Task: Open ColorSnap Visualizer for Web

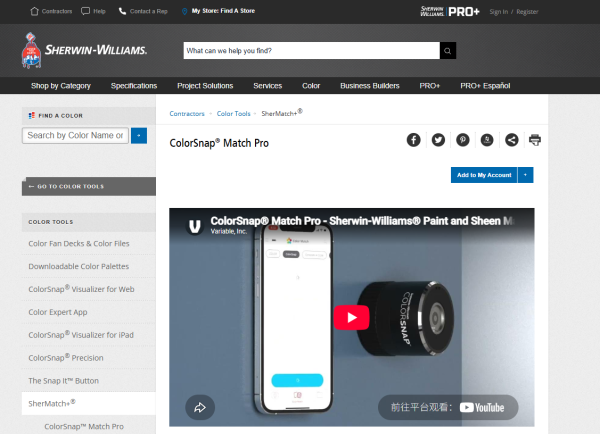Action: (81, 289)
